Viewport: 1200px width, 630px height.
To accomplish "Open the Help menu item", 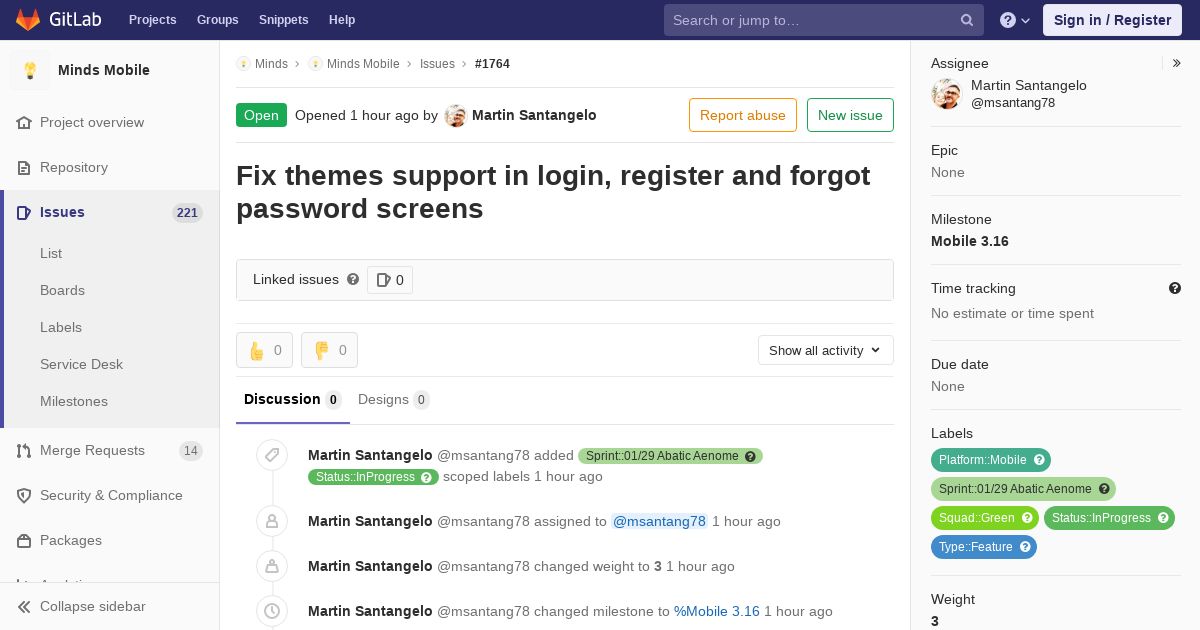I will (x=342, y=20).
